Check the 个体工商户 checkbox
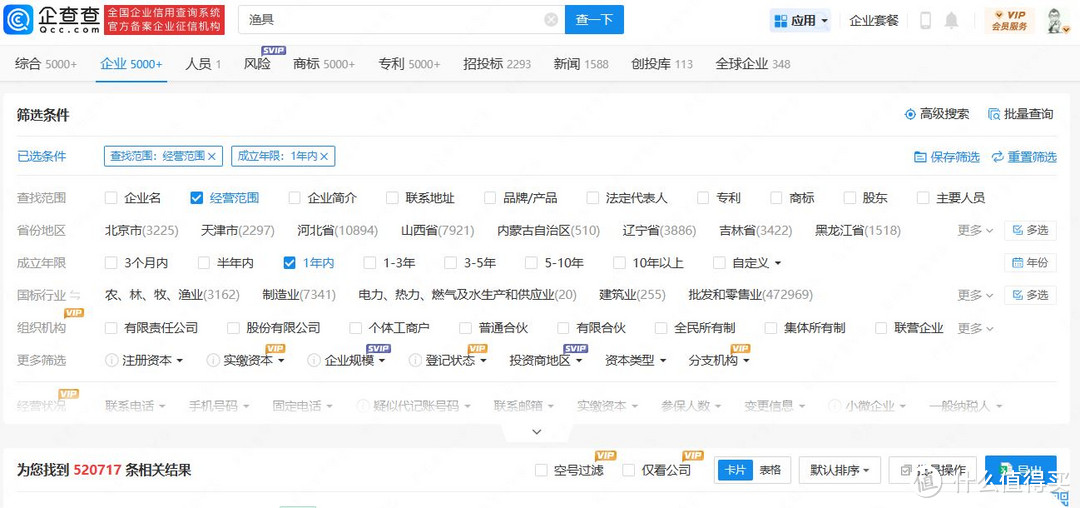 pos(355,328)
